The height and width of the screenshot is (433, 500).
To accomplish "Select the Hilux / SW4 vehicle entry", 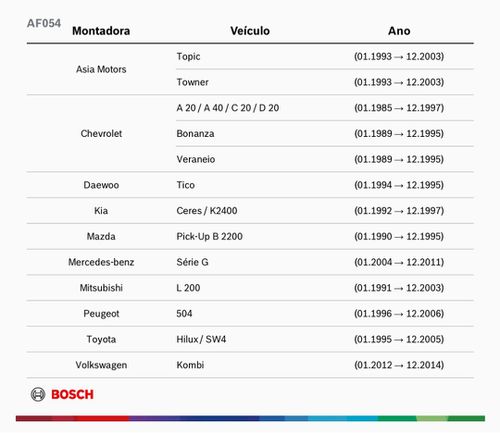I will click(x=201, y=339).
